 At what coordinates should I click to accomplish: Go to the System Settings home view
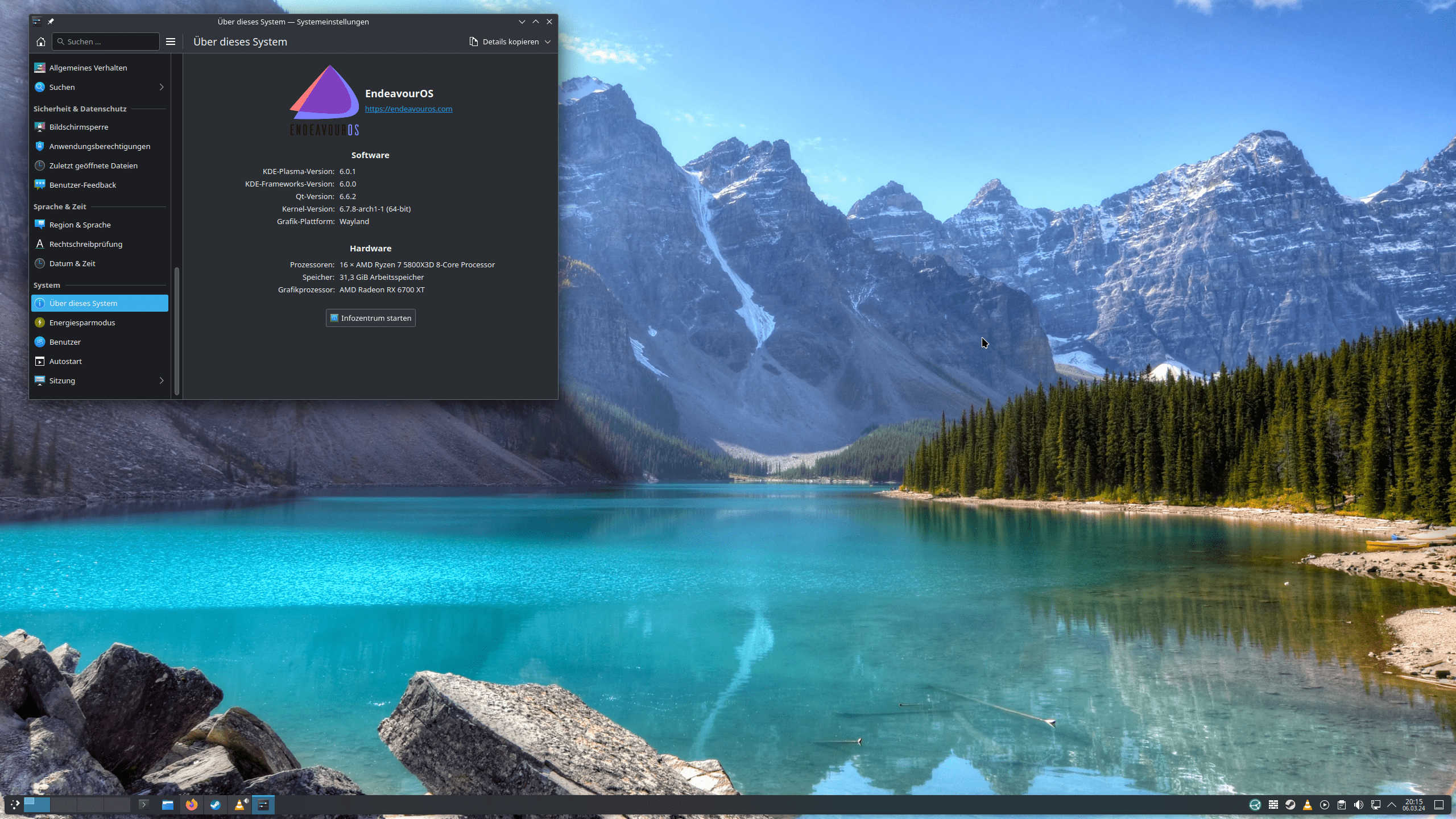(x=40, y=42)
